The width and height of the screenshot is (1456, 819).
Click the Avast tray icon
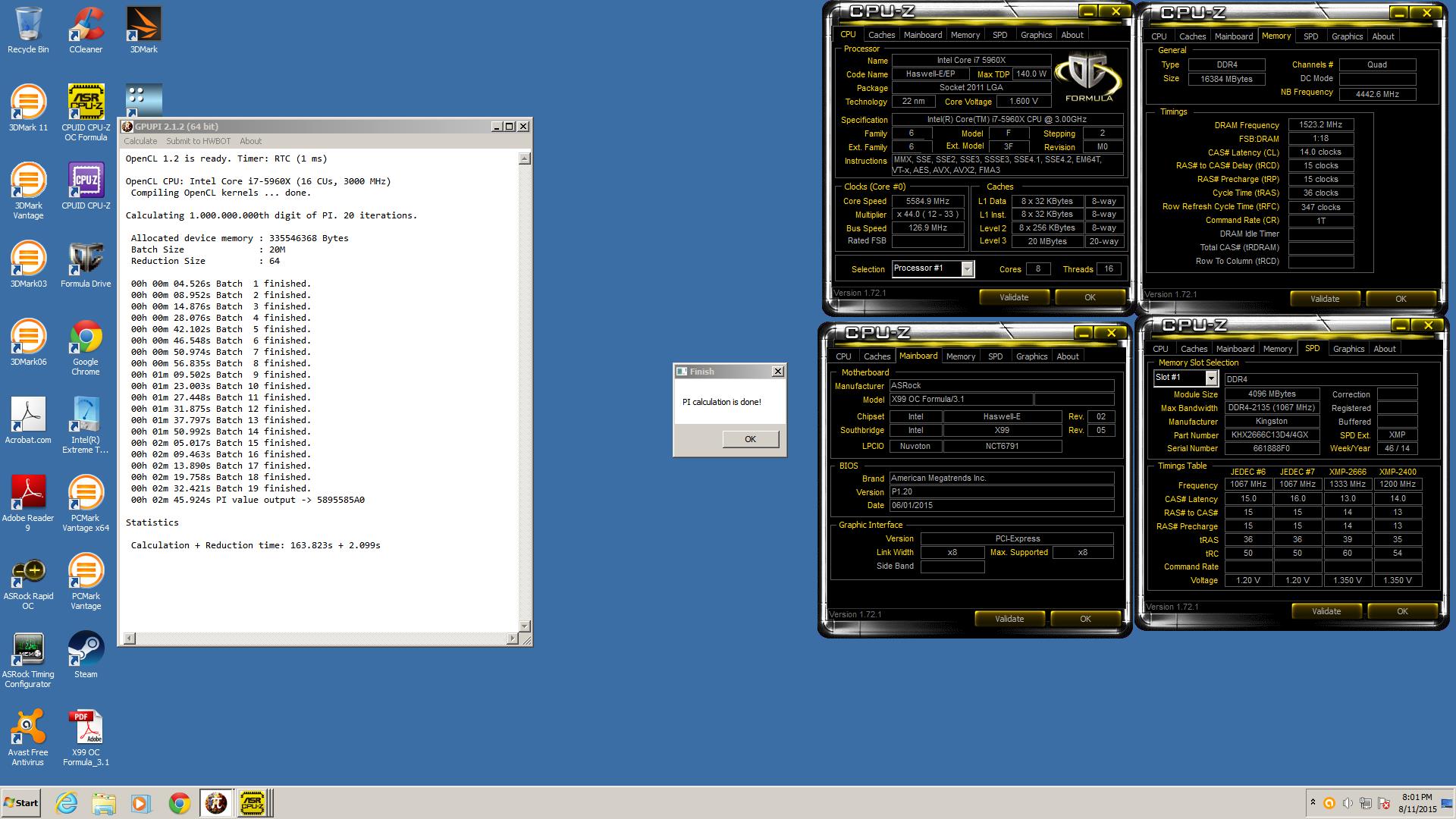(x=1329, y=803)
